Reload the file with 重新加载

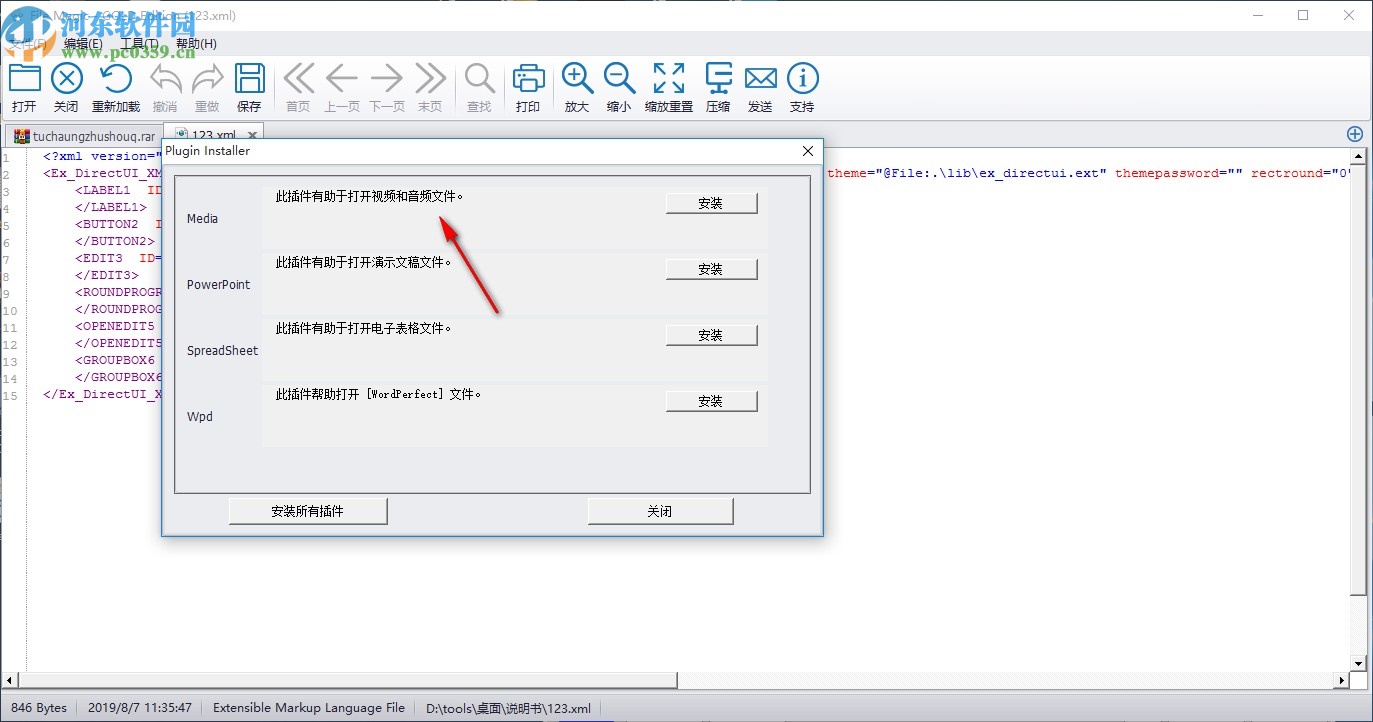pos(116,79)
